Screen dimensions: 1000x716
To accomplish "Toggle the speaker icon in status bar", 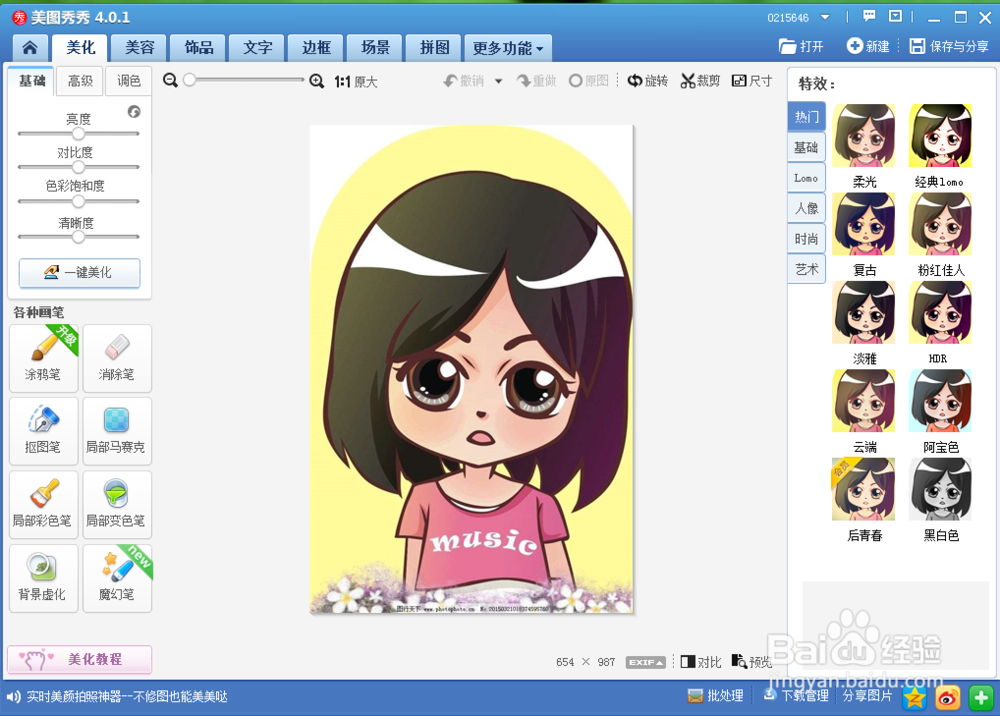I will (13, 697).
